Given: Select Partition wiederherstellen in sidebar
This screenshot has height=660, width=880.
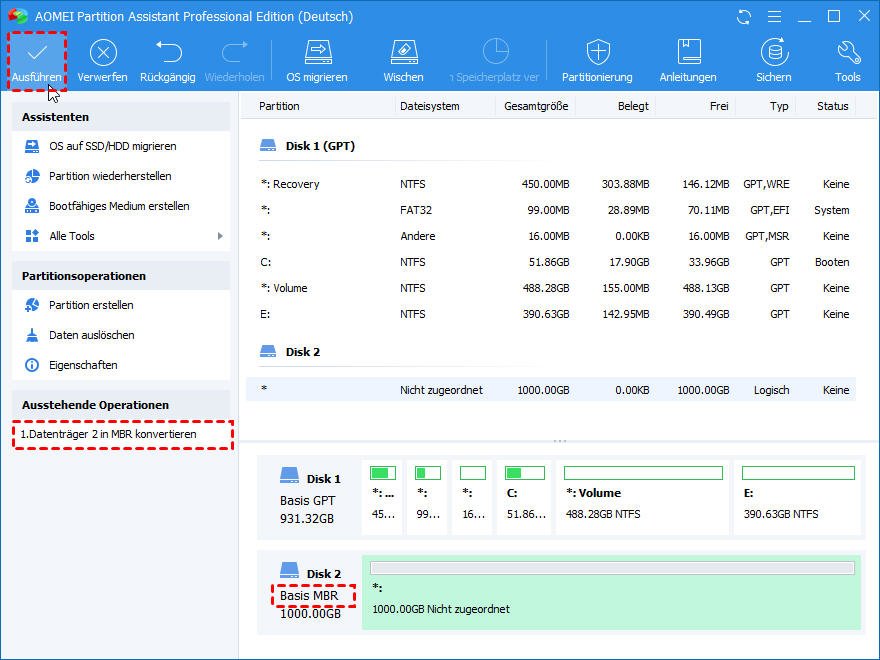Looking at the screenshot, I should click(x=110, y=176).
